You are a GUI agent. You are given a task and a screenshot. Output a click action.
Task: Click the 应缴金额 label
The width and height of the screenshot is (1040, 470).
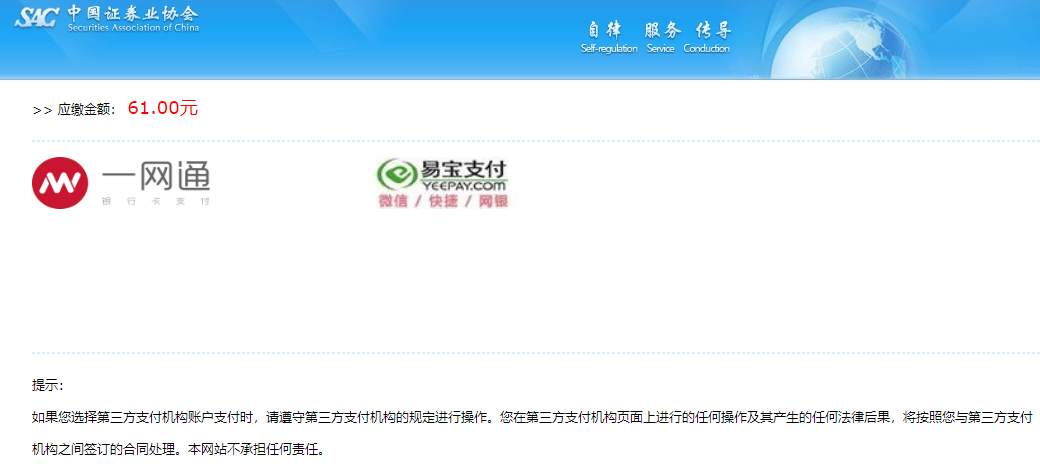(87, 109)
